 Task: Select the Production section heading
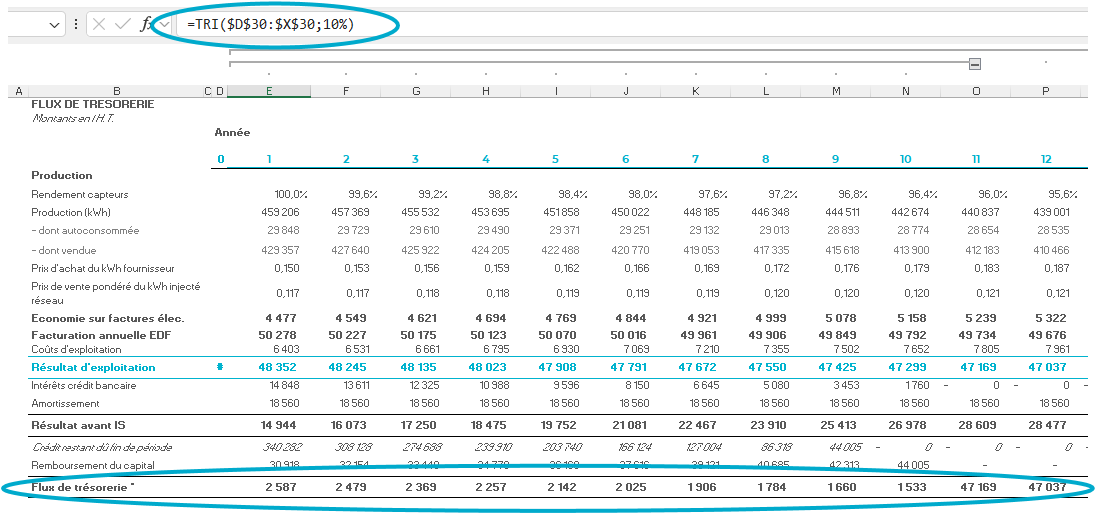click(61, 175)
